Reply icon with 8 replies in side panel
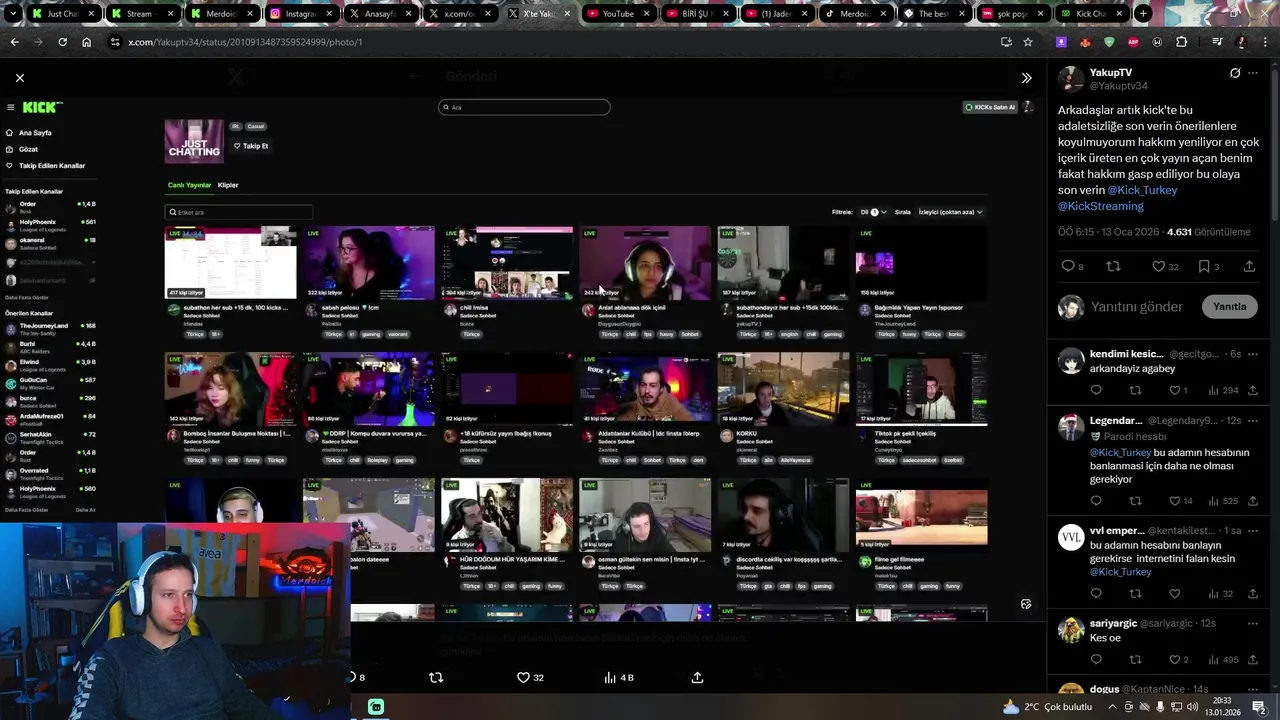This screenshot has height=720, width=1280. click(1073, 266)
